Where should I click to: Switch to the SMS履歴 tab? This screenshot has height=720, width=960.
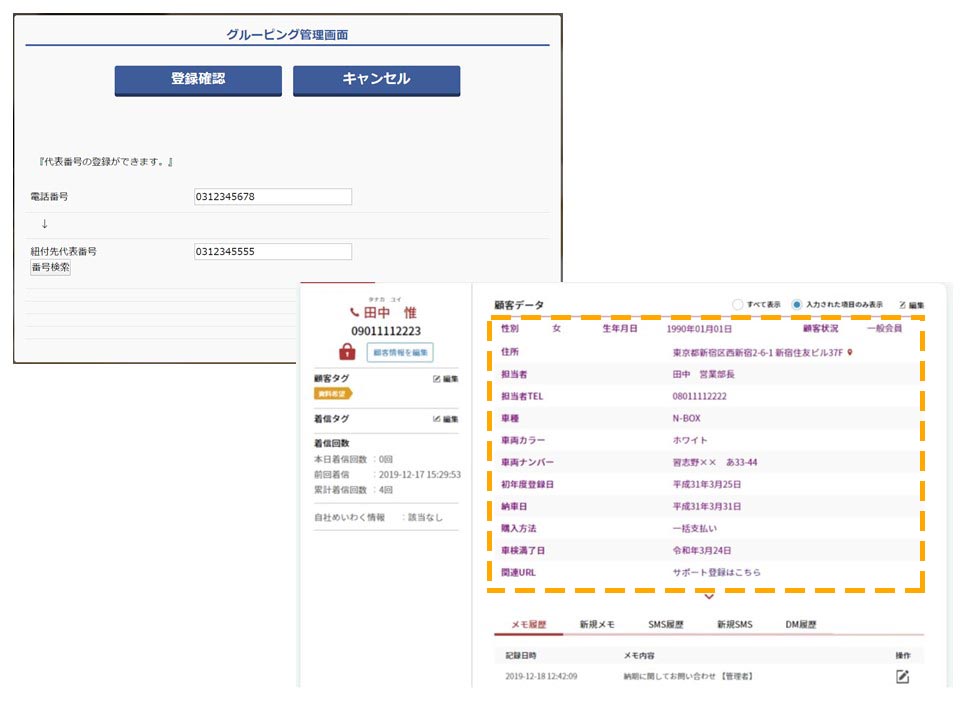point(666,624)
